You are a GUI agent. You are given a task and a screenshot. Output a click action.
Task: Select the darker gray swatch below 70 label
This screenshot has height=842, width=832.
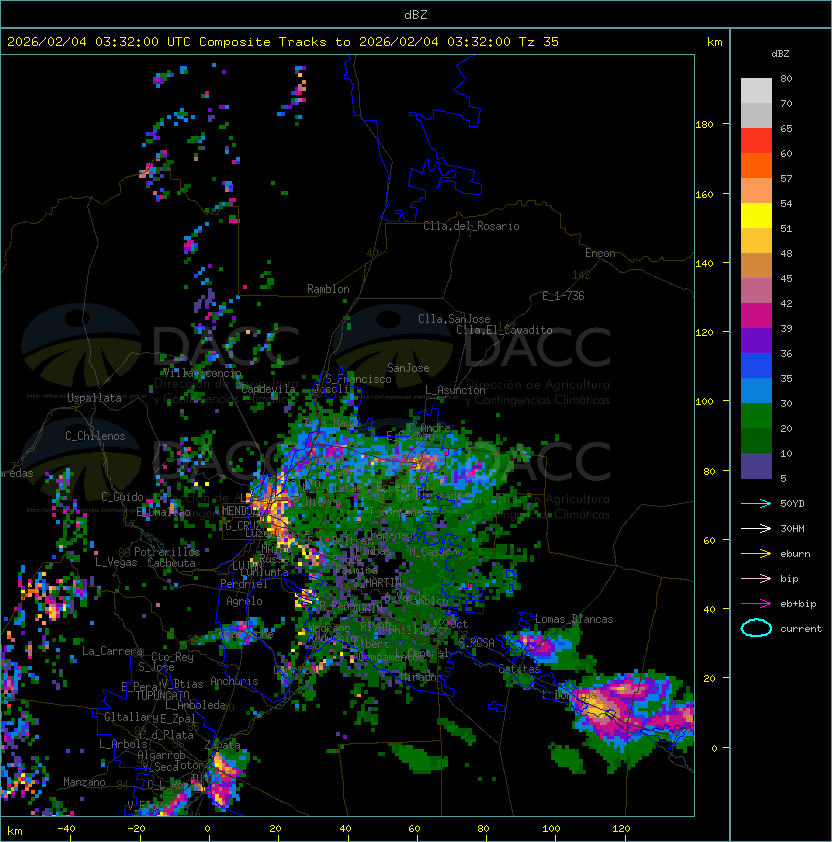tap(756, 115)
